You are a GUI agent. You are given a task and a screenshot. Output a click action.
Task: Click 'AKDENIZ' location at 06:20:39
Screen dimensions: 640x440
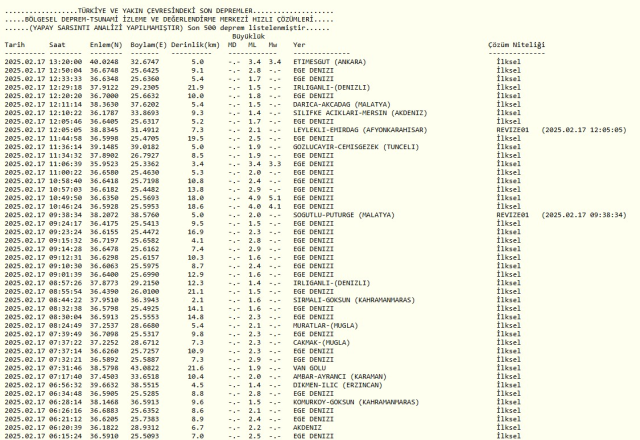(307, 427)
